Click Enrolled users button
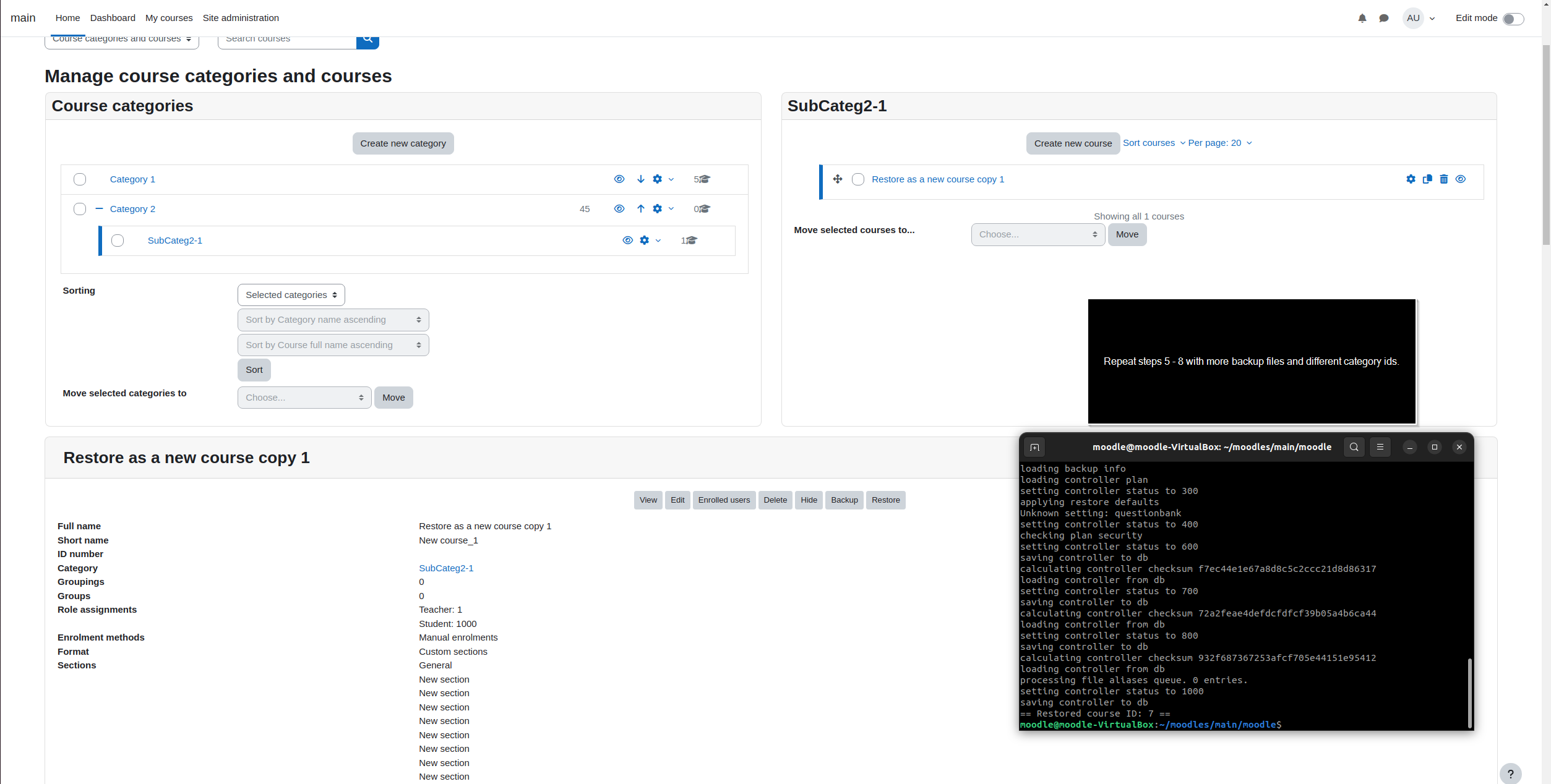Screen dimensions: 1551x784 pos(724,500)
